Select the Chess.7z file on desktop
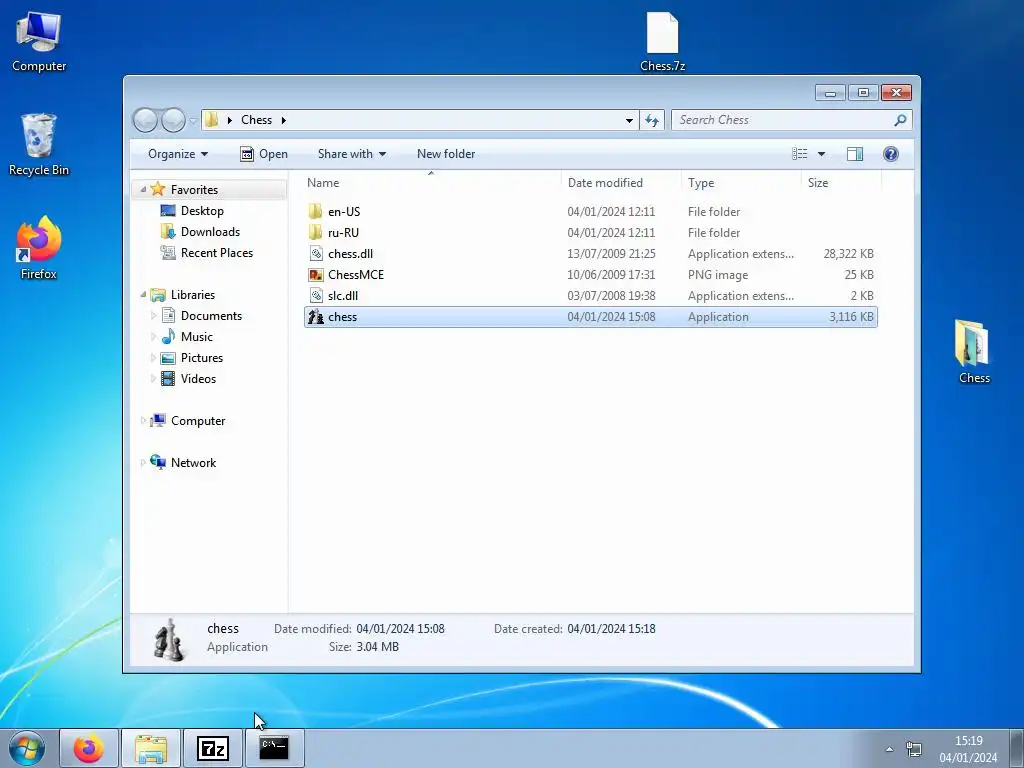The image size is (1024, 768). (x=662, y=40)
